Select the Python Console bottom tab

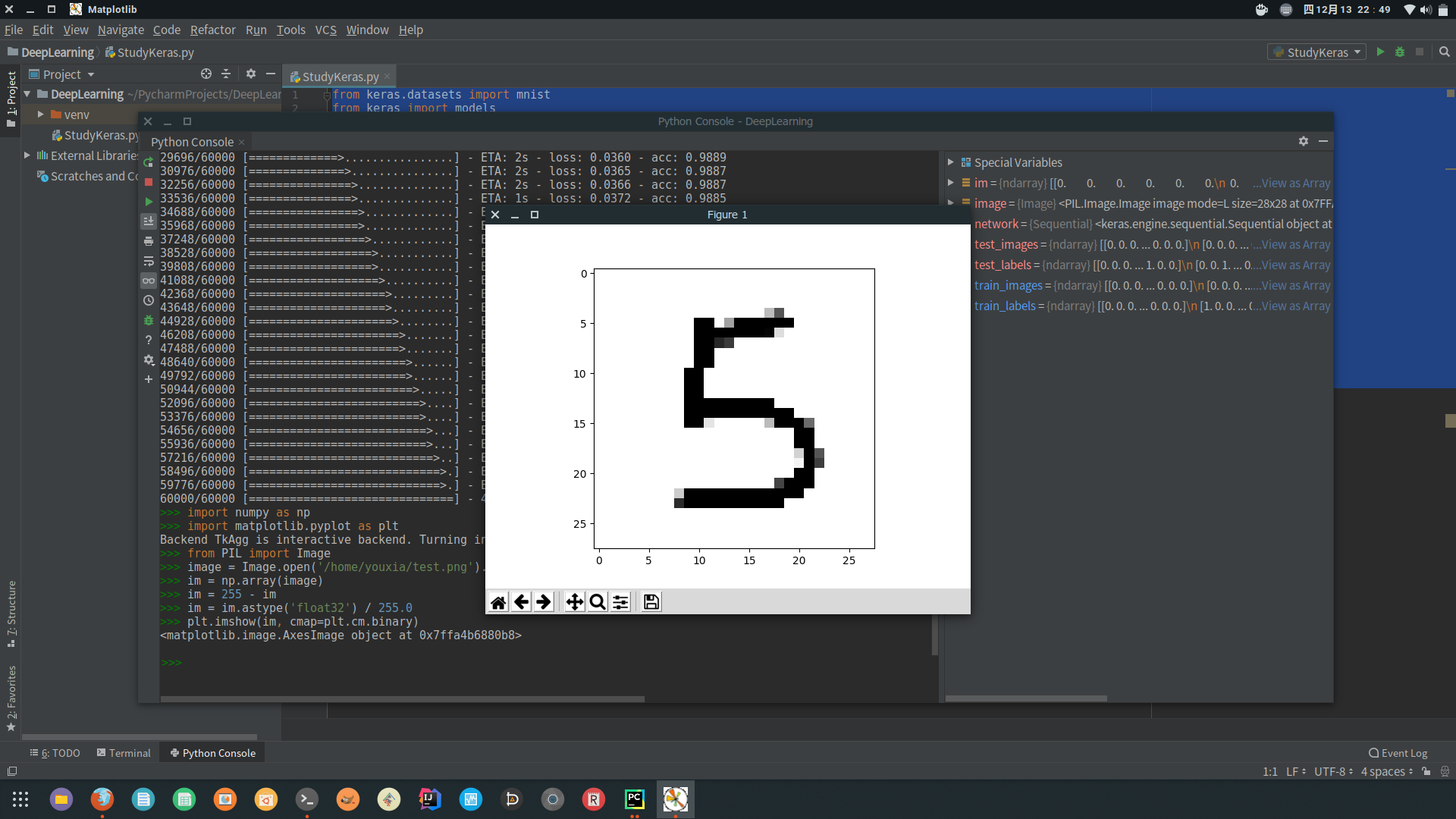pos(213,753)
